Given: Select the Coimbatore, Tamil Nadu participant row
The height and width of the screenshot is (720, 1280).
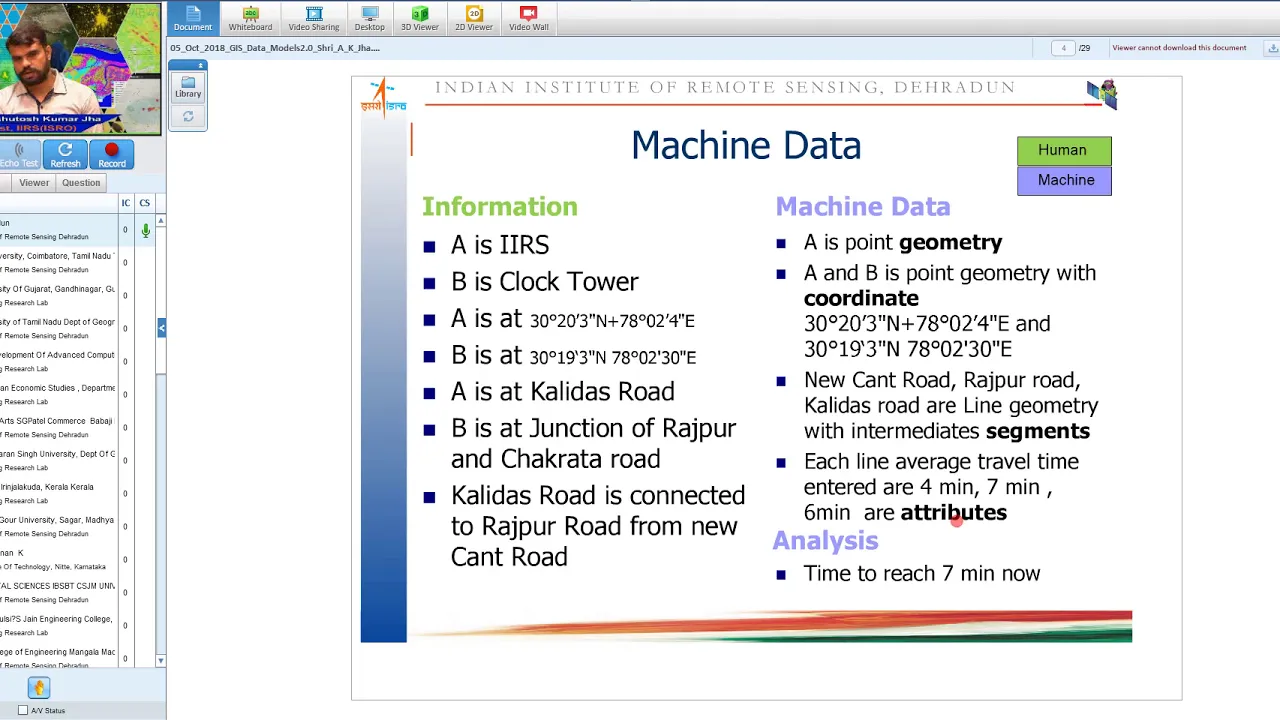Looking at the screenshot, I should coord(58,263).
